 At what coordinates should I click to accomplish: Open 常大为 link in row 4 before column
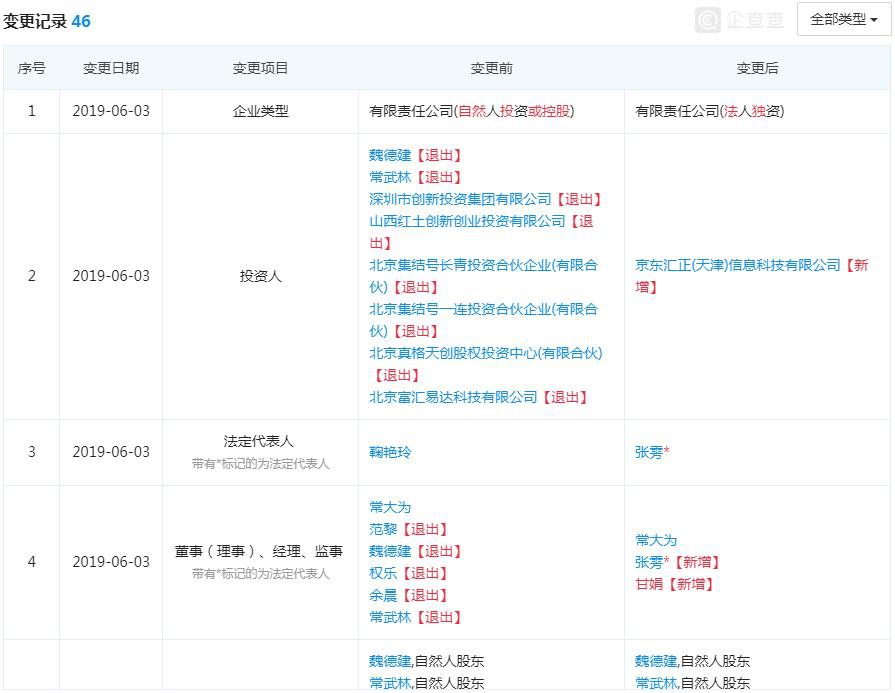click(390, 507)
